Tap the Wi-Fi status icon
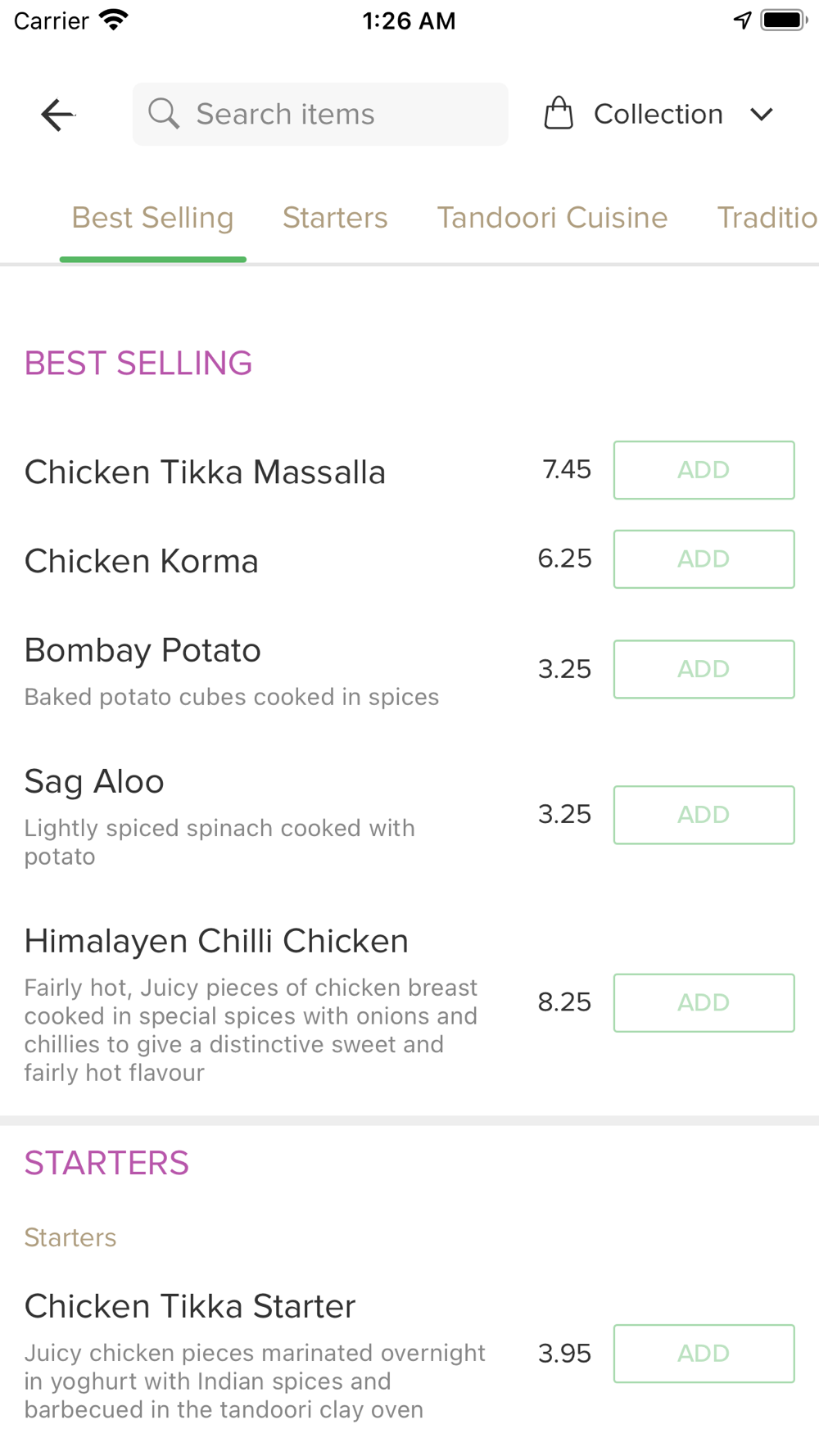Image resolution: width=819 pixels, height=1456 pixels. pos(114,20)
